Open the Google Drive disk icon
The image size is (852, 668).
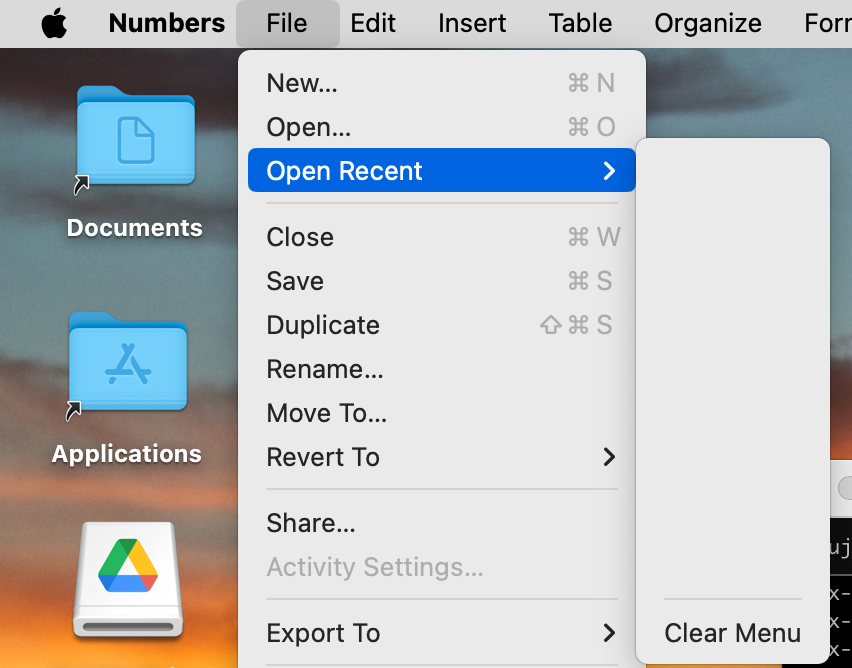pos(128,578)
